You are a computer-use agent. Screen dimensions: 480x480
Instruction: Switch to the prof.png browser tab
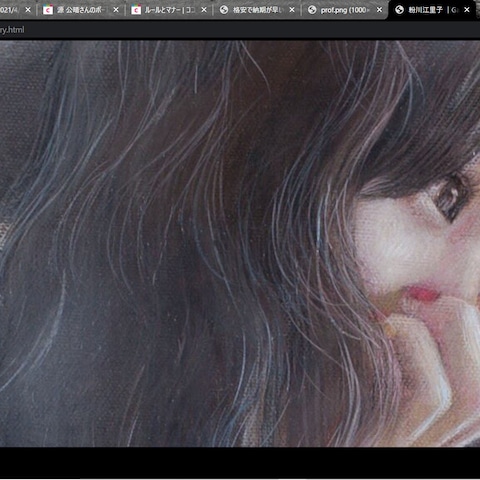coord(344,10)
